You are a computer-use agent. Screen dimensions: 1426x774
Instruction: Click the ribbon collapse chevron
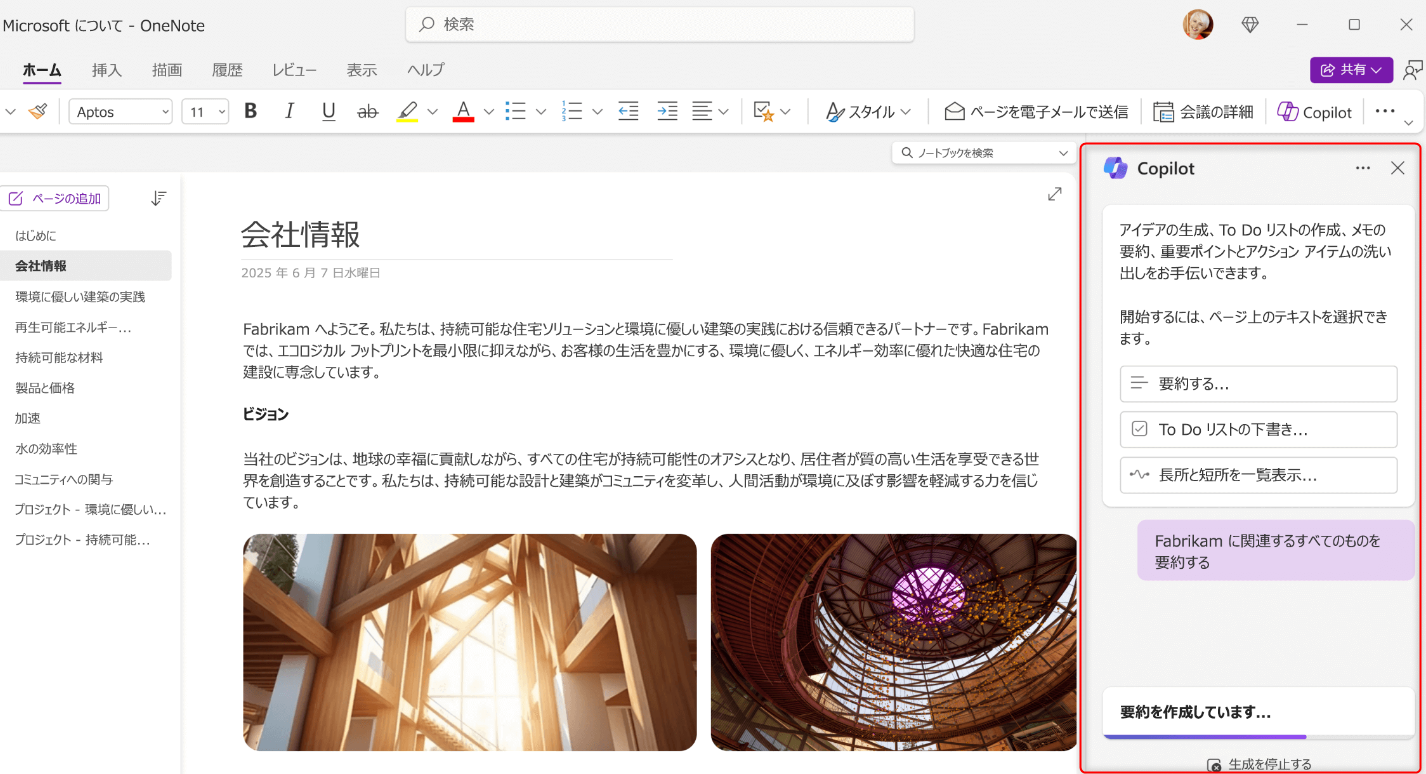coord(1408,122)
